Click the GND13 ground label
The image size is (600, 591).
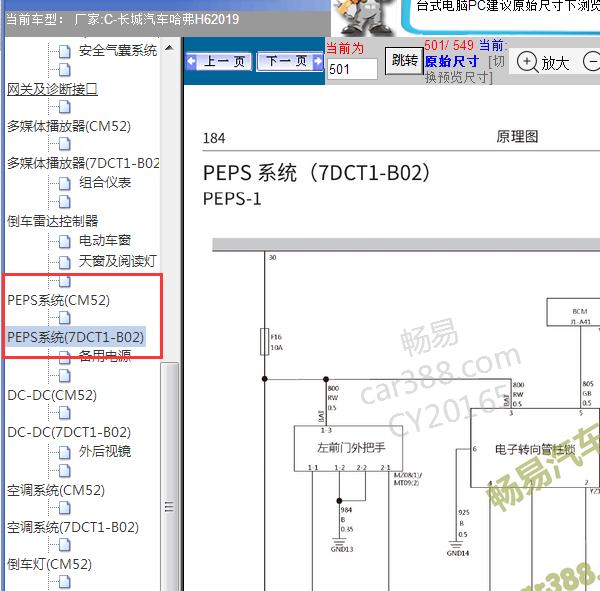(342, 549)
